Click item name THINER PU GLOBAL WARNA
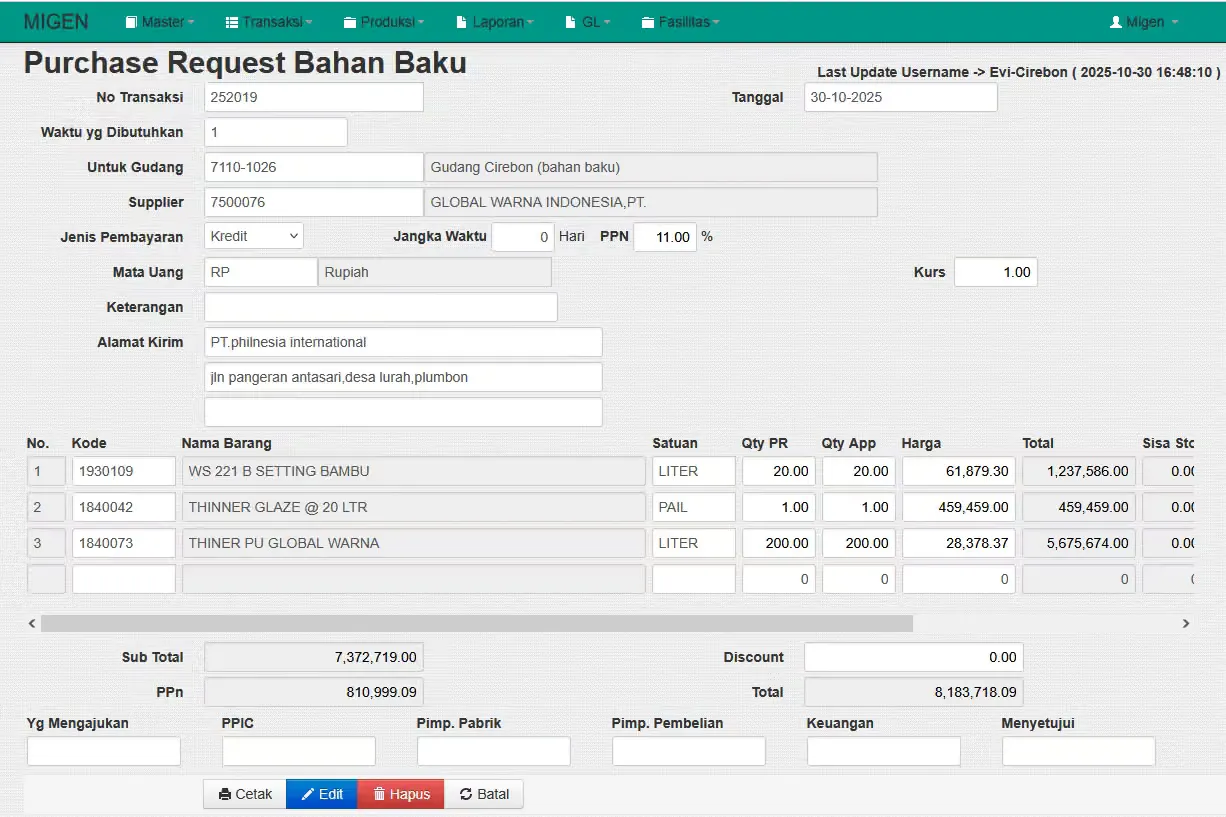1226x817 pixels. coord(414,543)
